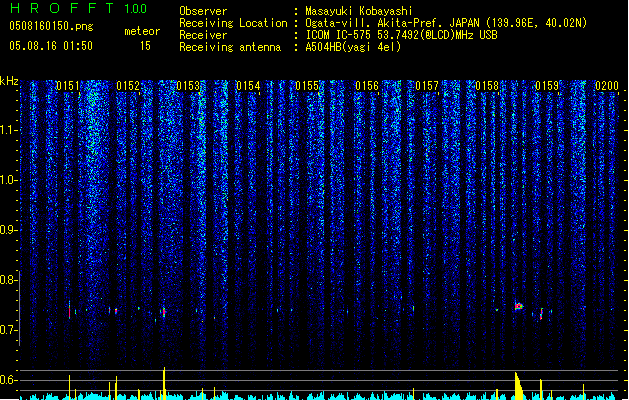Click the 0159 time marker

point(547,86)
